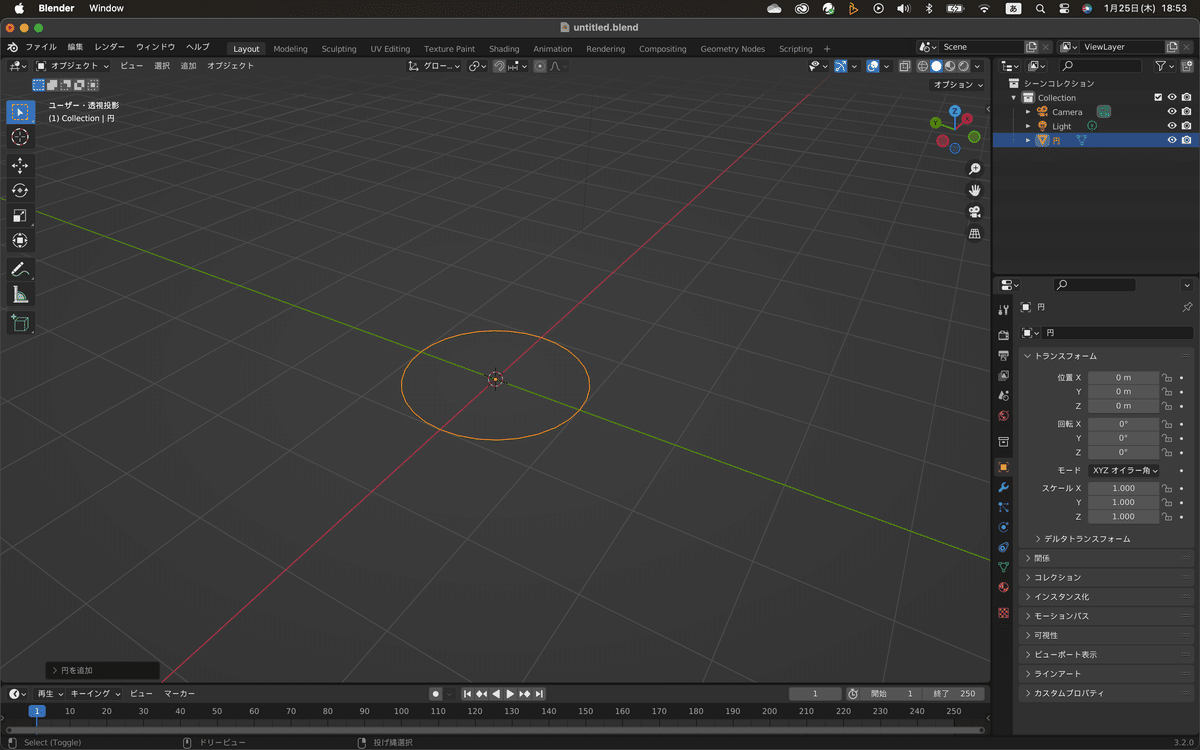Jump to the timeline end frame button
1200x750 pixels.
pyautogui.click(x=539, y=694)
